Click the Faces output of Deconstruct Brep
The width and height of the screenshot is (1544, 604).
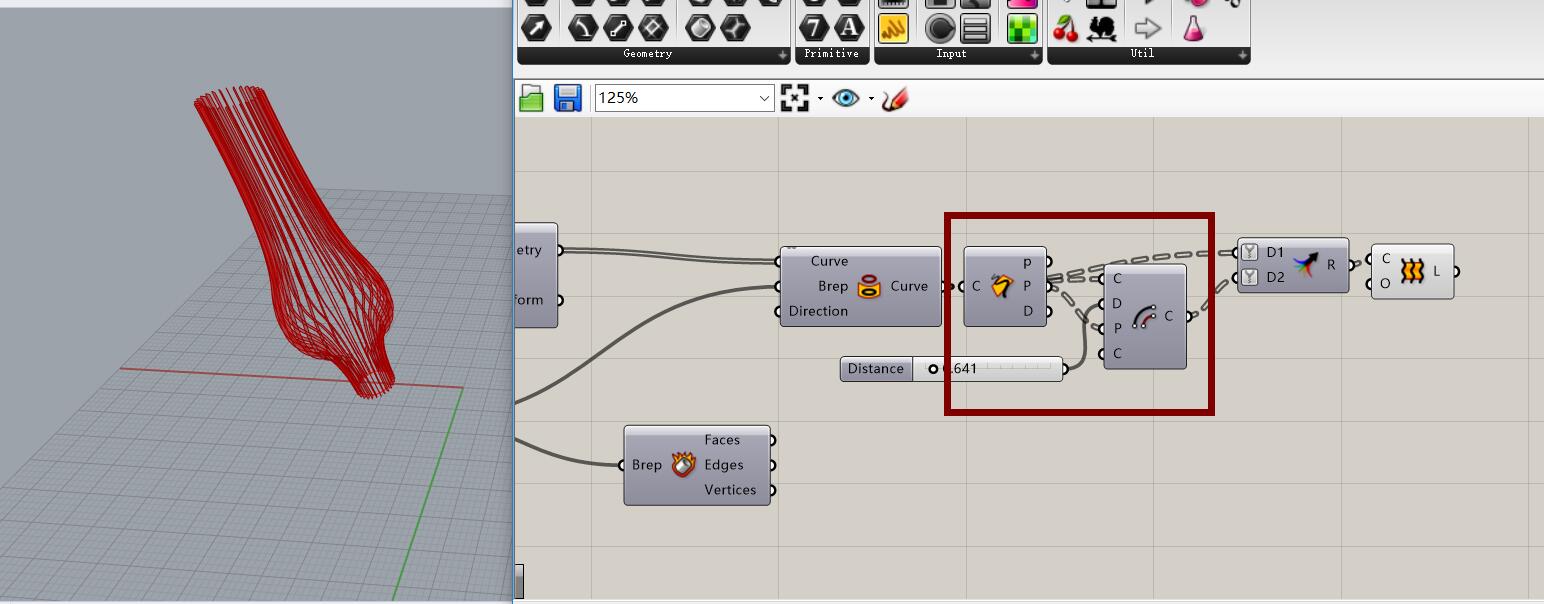[x=722, y=440]
